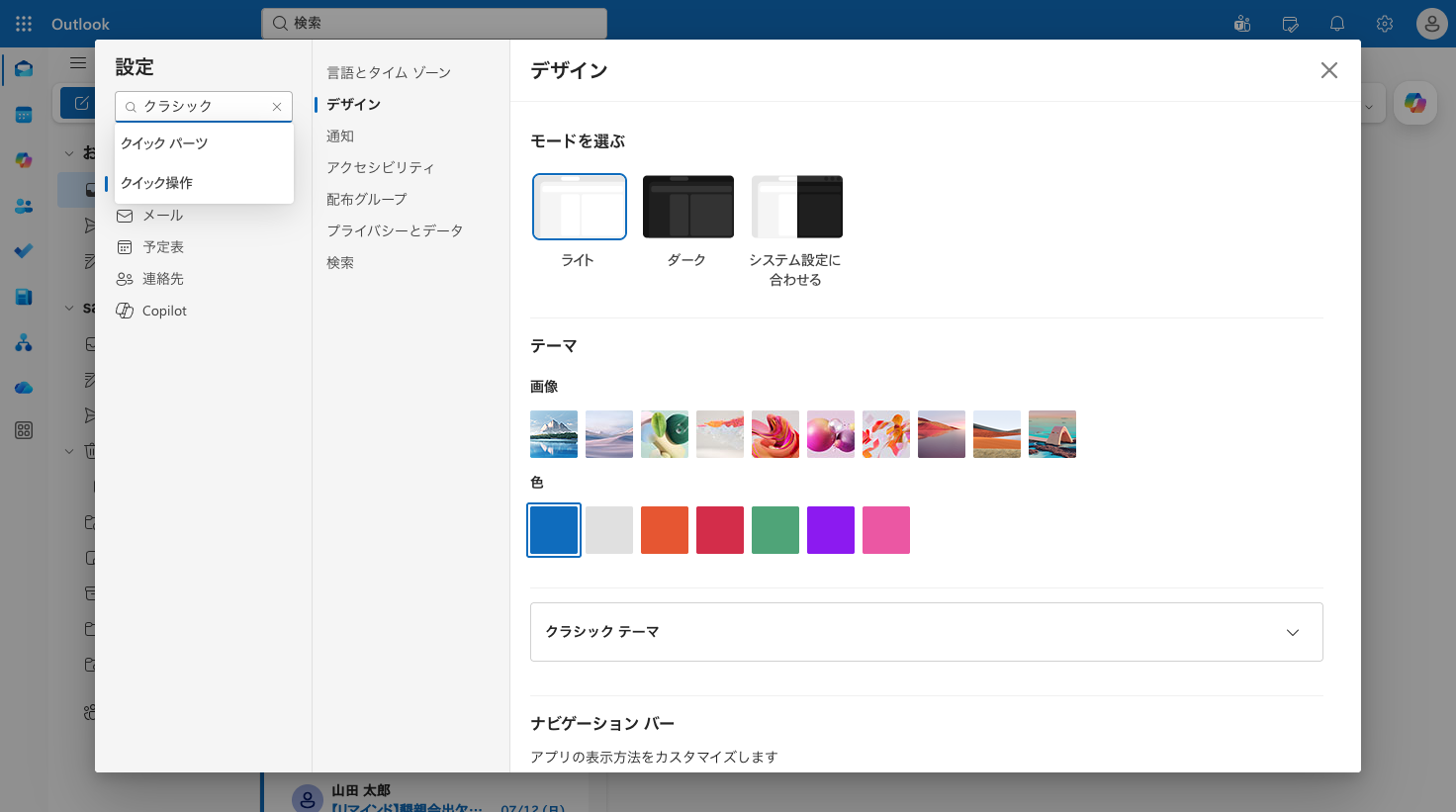The width and height of the screenshot is (1456, 812).
Task: Open the settings gear icon in header
Action: 1385,24
